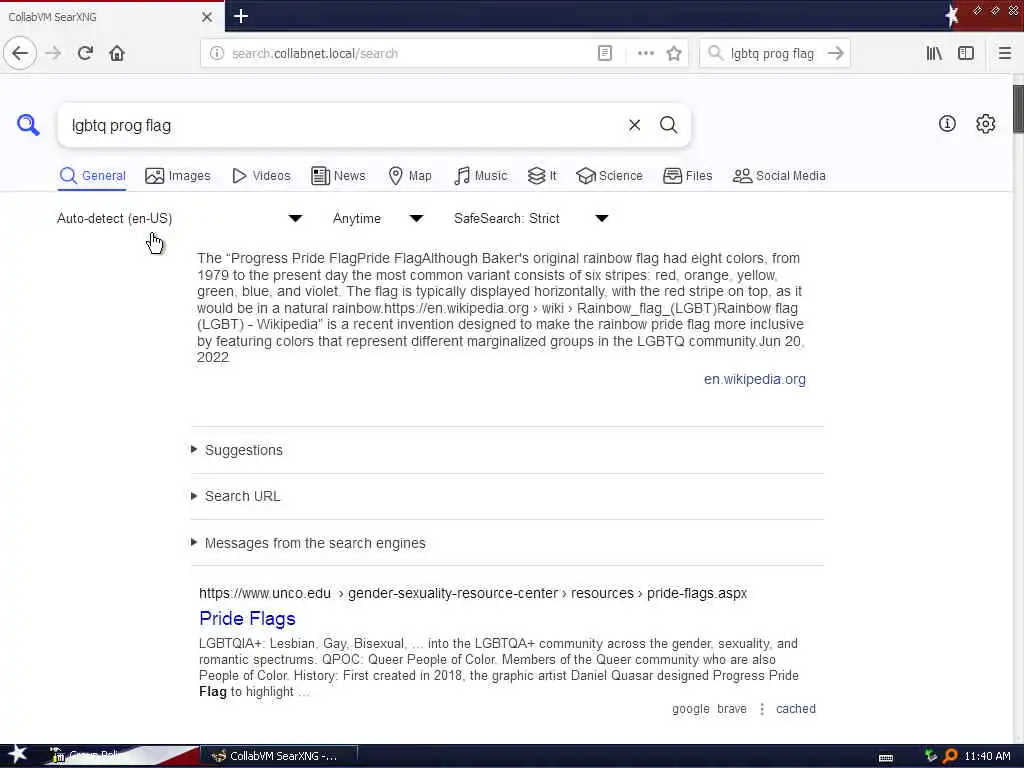This screenshot has height=768, width=1024.
Task: Clear the search query with X
Action: pos(634,125)
